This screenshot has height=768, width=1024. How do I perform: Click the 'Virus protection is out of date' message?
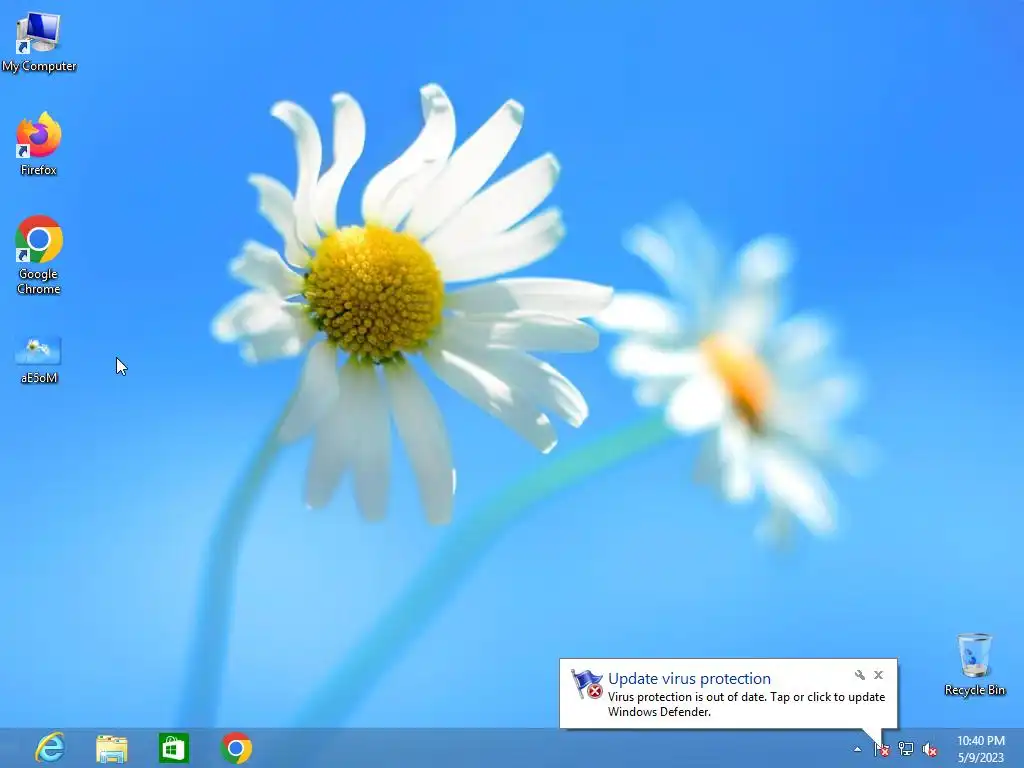coord(746,704)
